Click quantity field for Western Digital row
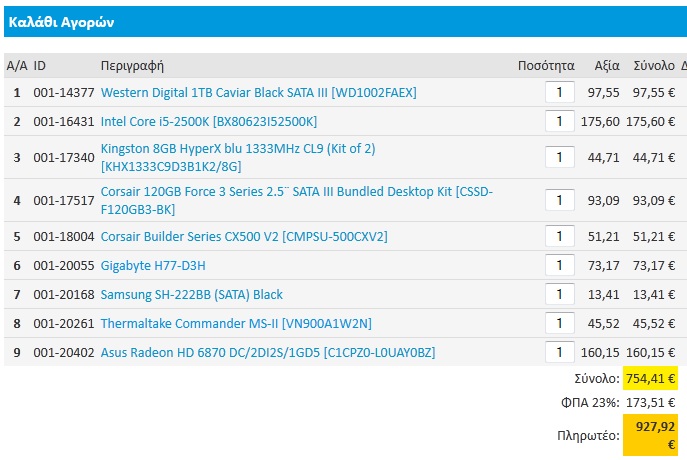687x460 pixels. (560, 92)
